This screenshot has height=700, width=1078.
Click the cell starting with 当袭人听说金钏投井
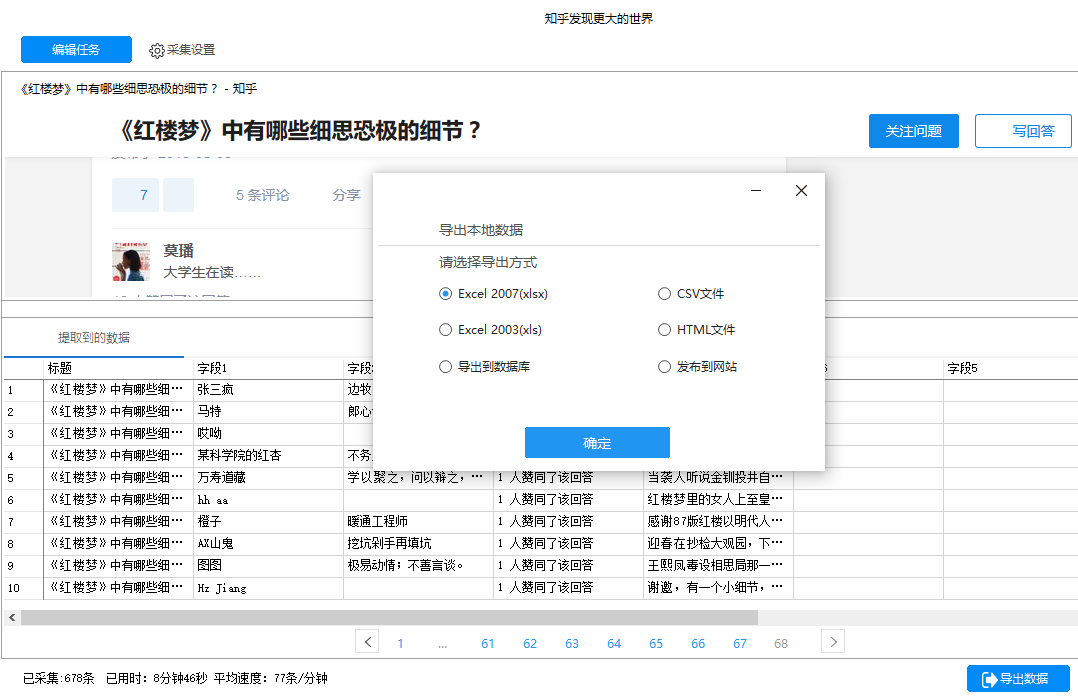click(718, 478)
